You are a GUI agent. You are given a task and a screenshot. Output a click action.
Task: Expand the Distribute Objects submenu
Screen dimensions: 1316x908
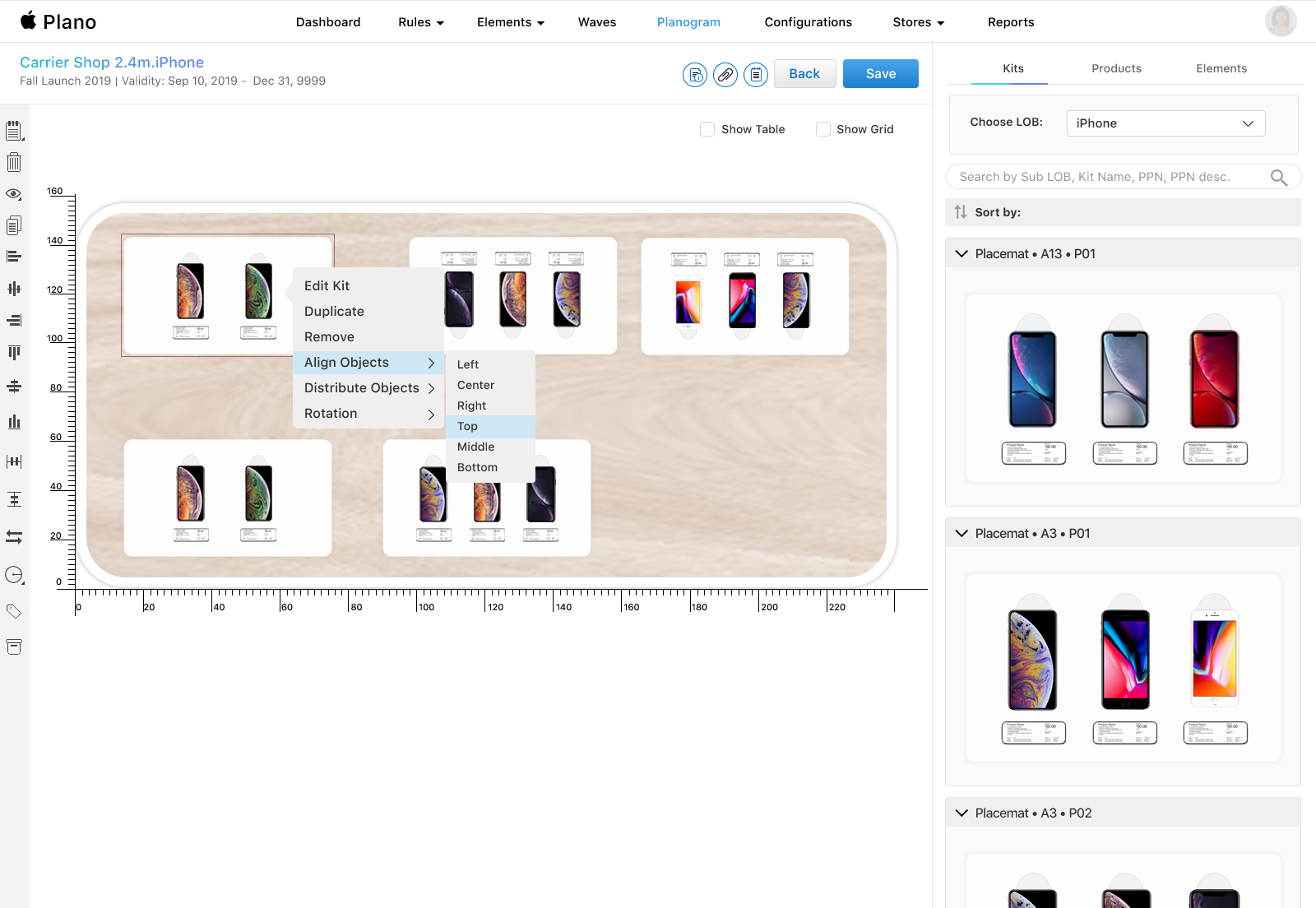pos(368,388)
